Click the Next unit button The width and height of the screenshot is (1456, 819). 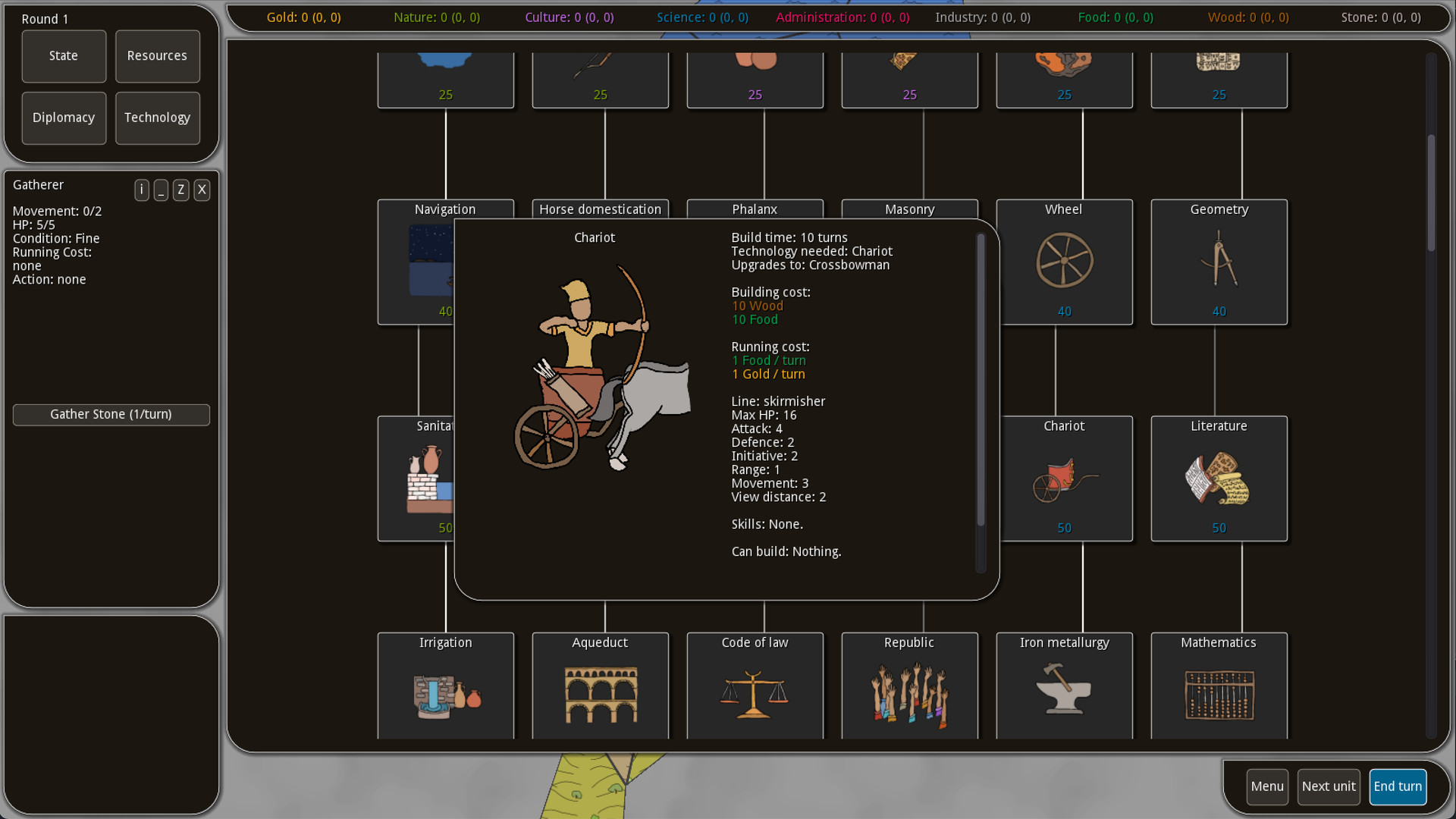1329,786
